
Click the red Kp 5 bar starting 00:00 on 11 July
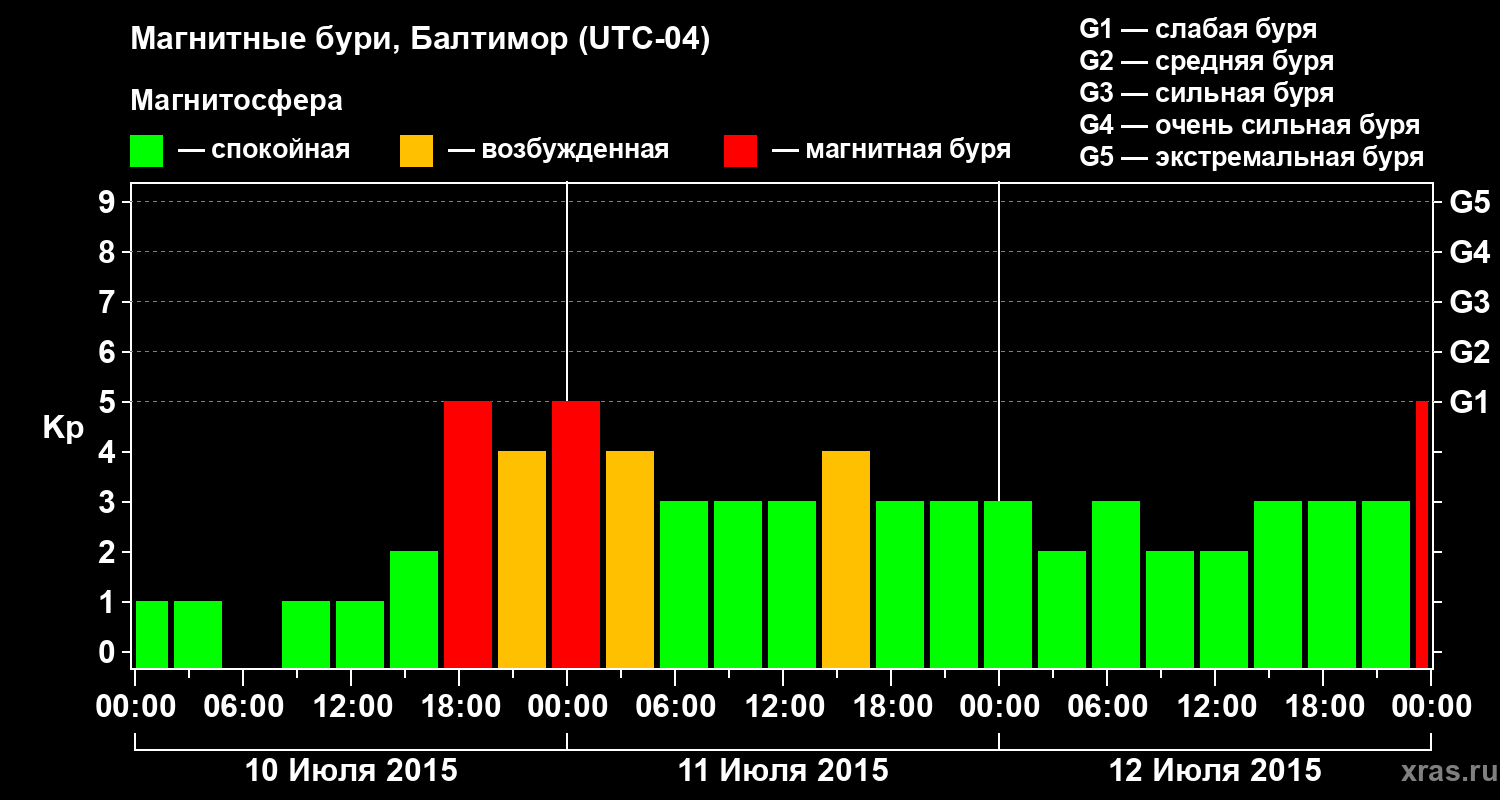pos(576,534)
